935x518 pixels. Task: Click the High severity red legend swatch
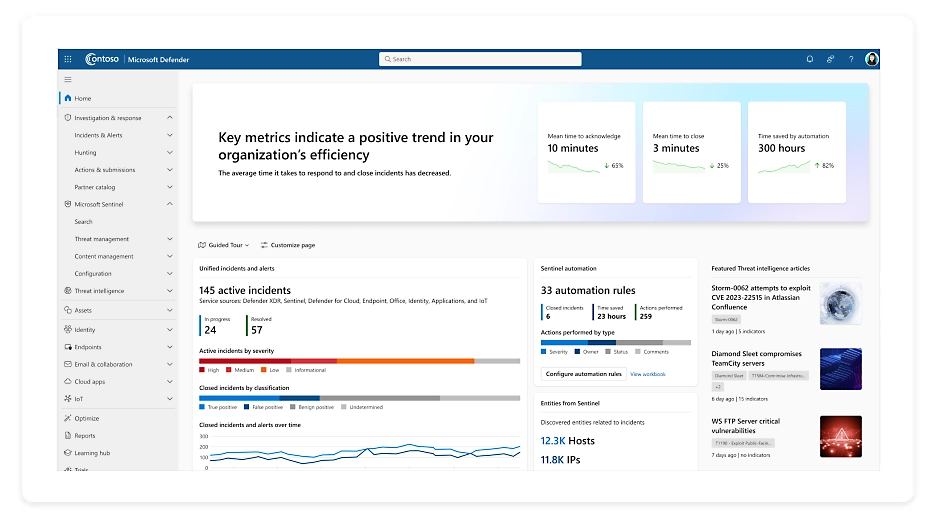point(202,370)
